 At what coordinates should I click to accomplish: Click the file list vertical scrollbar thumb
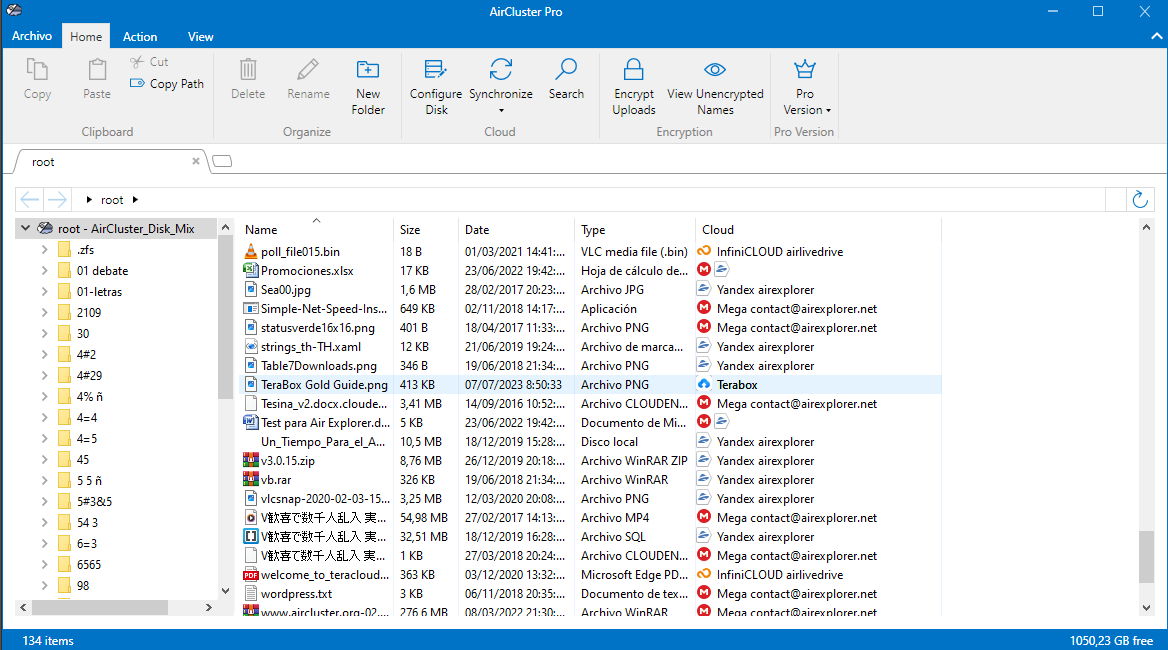tap(1146, 556)
